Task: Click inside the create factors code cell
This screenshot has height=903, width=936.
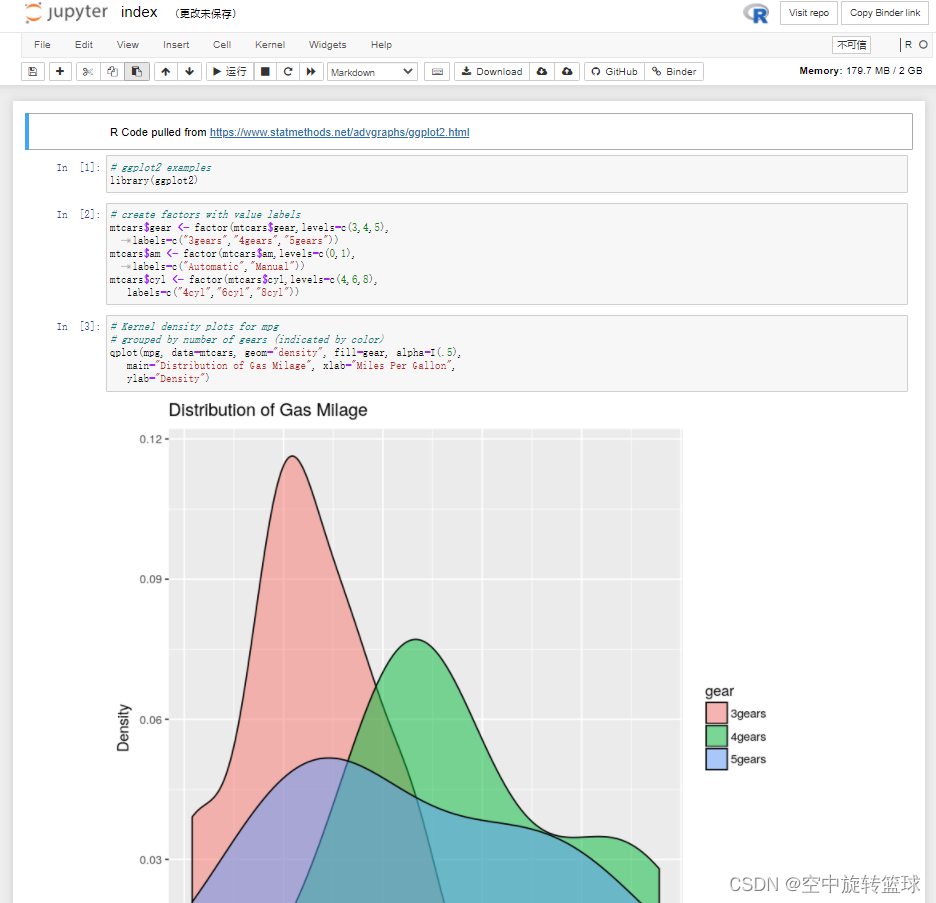Action: pos(506,254)
